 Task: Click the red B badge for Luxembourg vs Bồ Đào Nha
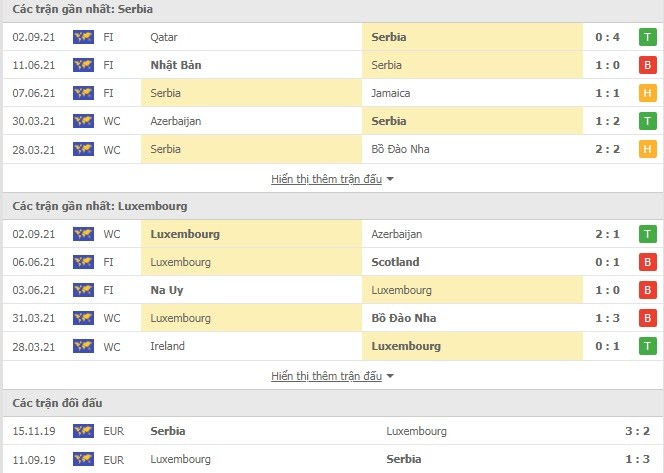pyautogui.click(x=647, y=318)
